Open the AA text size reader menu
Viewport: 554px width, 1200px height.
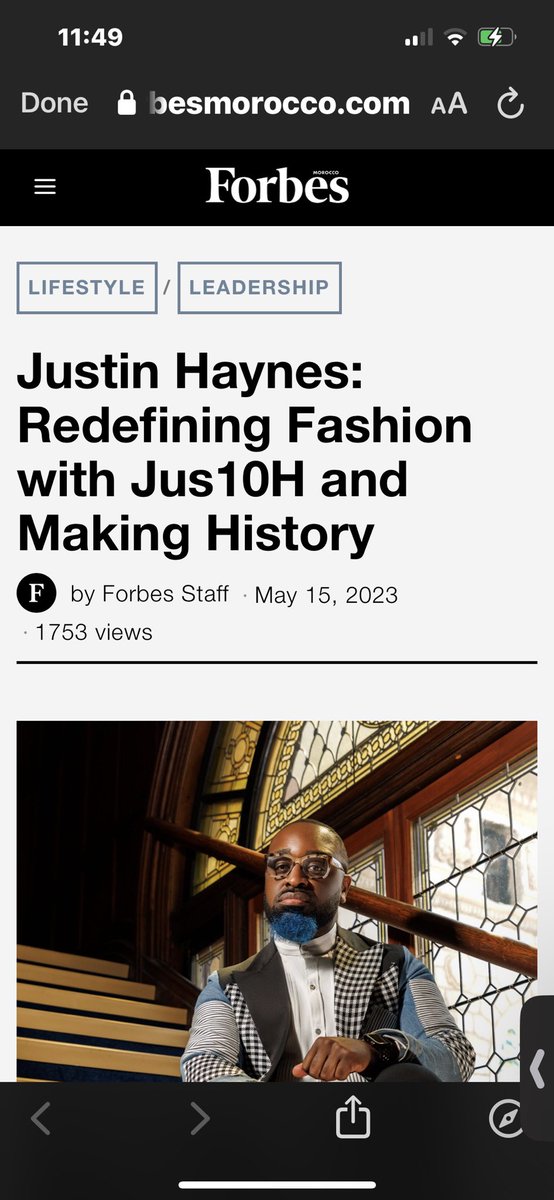coord(449,104)
